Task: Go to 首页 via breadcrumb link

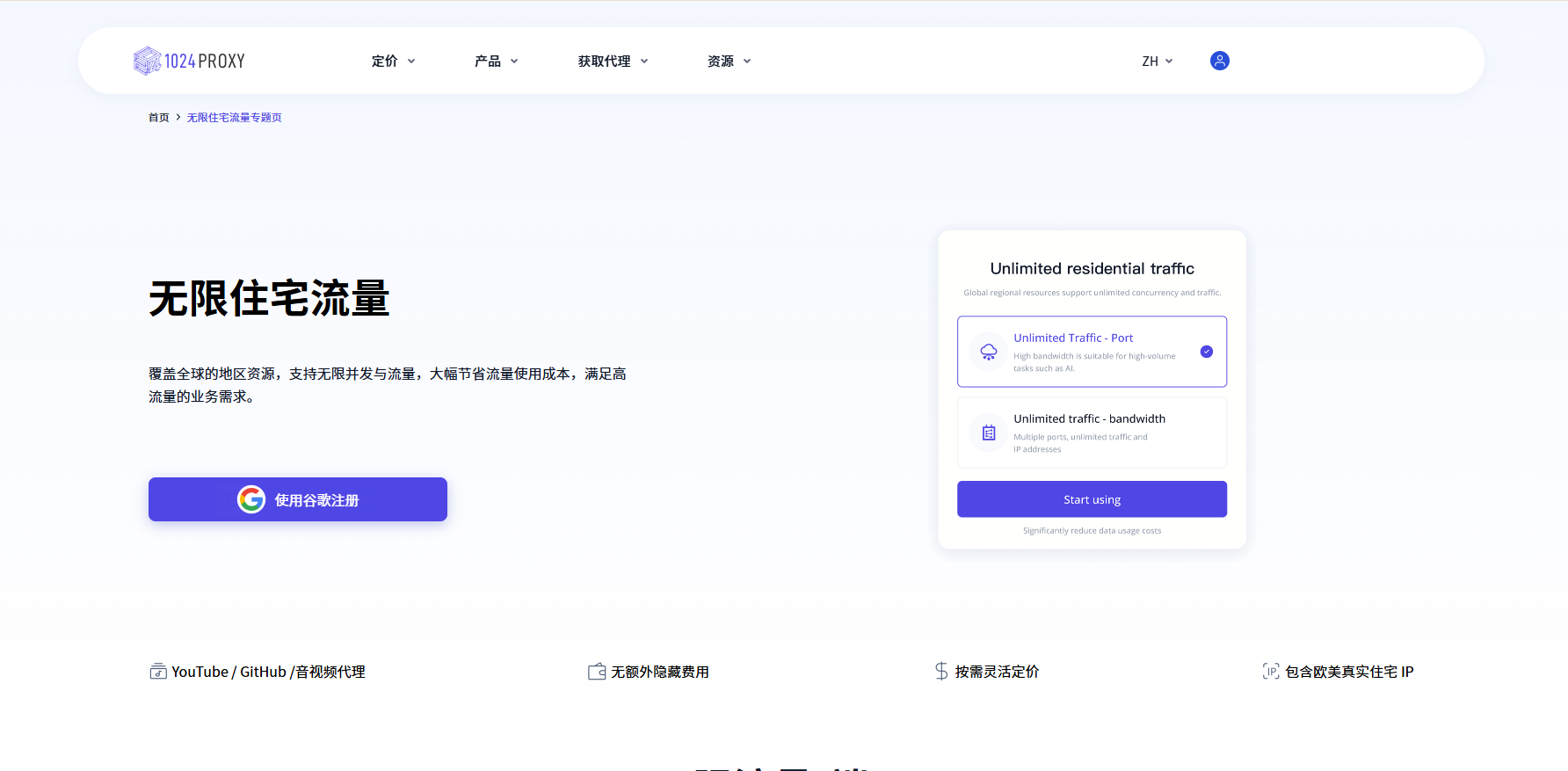Action: 158,118
